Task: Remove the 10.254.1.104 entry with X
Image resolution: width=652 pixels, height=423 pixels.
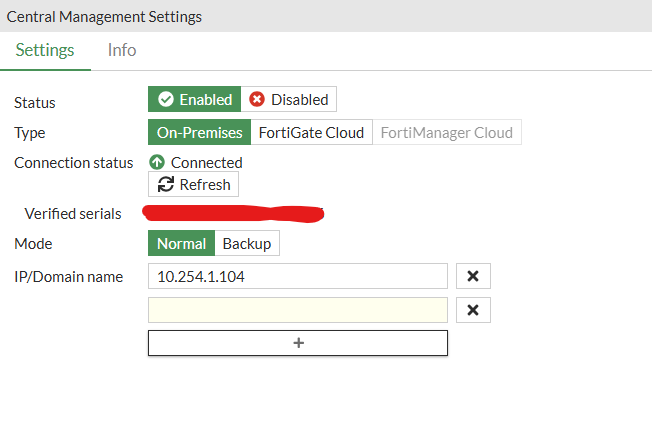Action: tap(473, 277)
